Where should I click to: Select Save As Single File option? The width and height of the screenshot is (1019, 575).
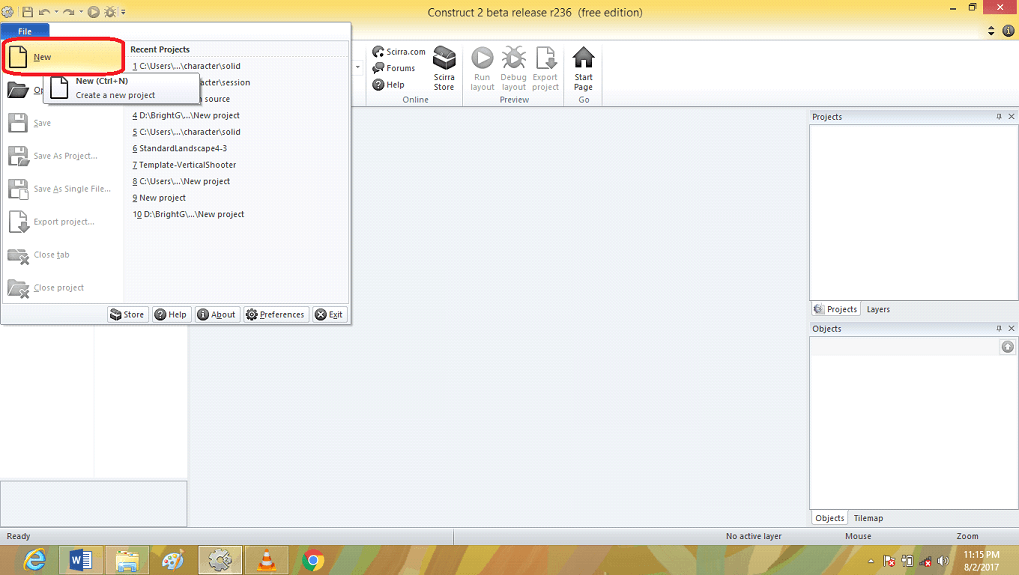click(63, 189)
